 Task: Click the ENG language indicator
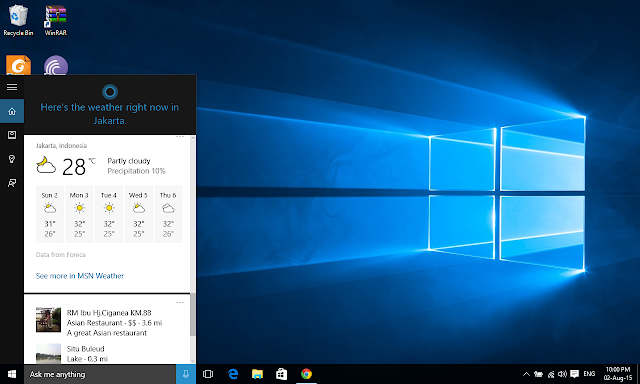pyautogui.click(x=589, y=374)
